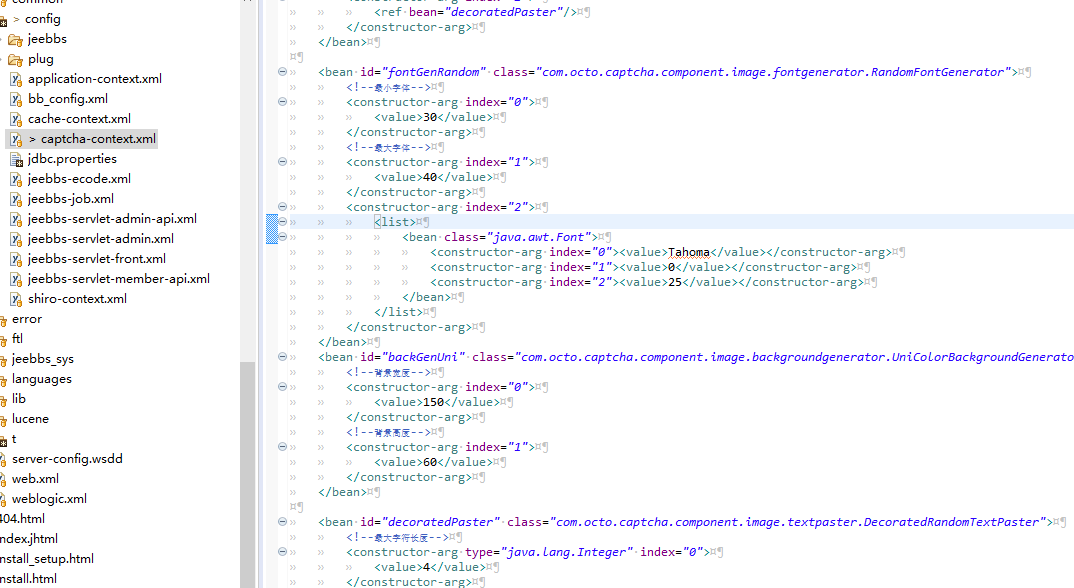Viewport: 1074px width, 588px height.
Task: Open jeebbs-servlet-admin.xml from the tree
Action: 101,238
